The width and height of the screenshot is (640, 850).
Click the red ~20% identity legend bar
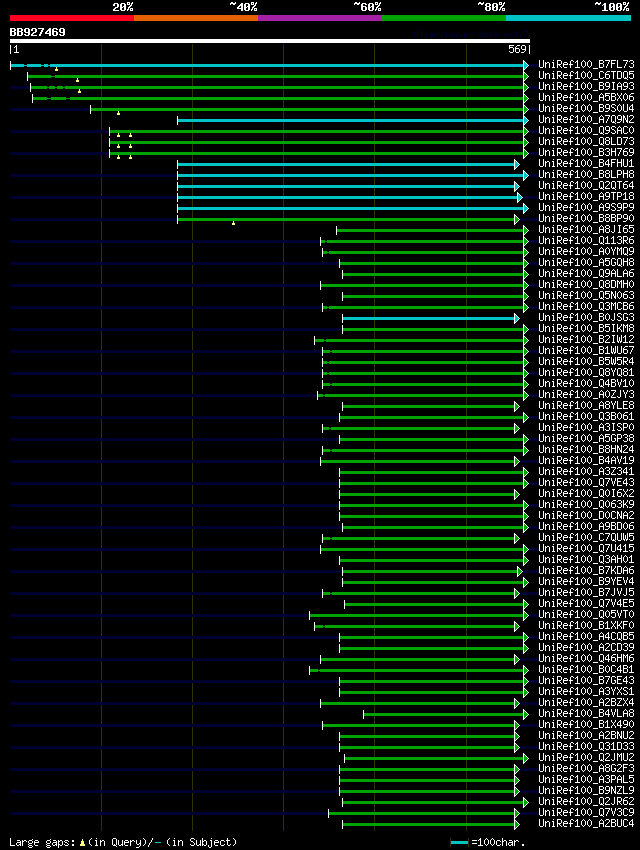coord(72,18)
